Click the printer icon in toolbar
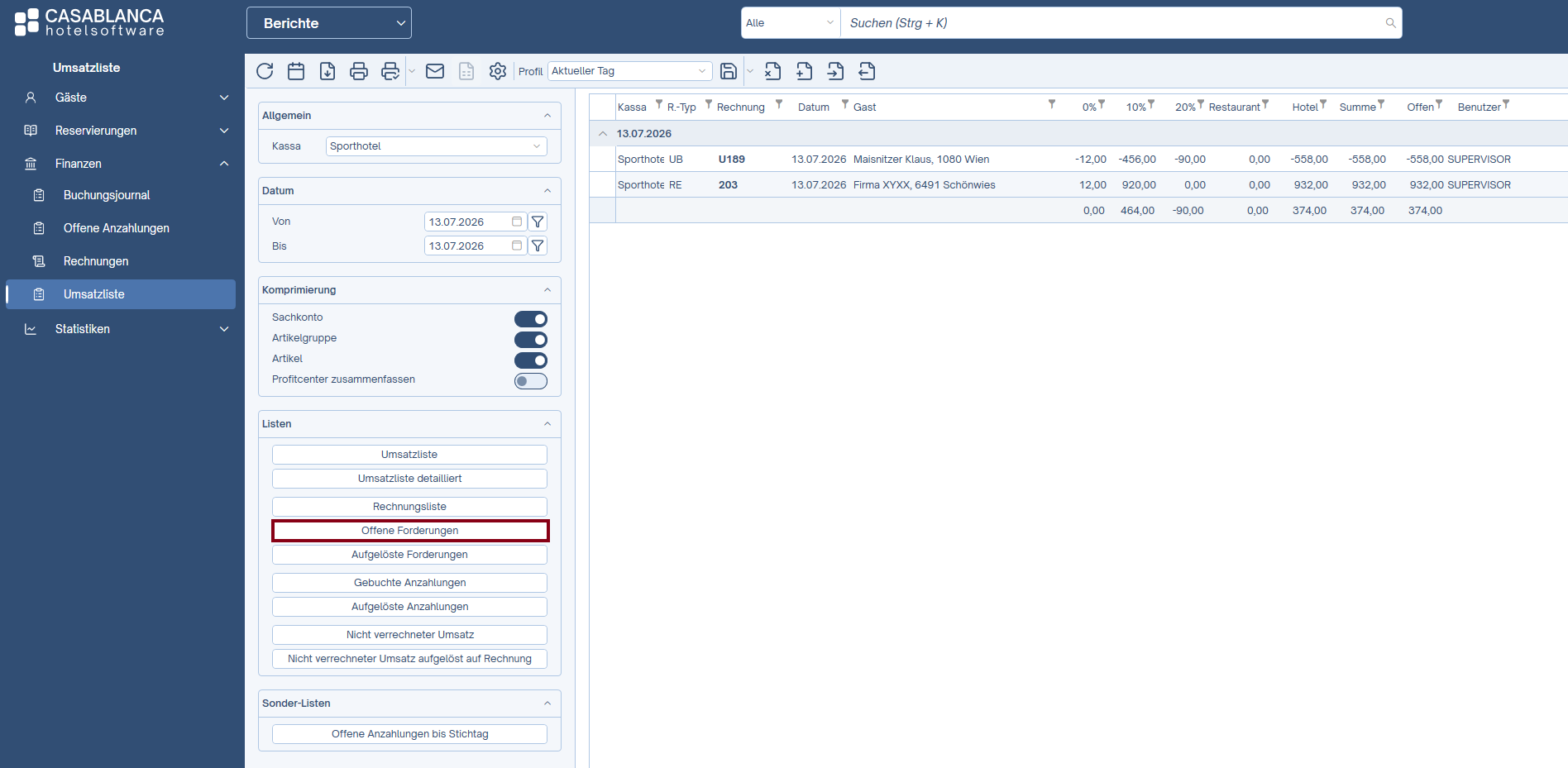This screenshot has height=768, width=1568. (359, 71)
